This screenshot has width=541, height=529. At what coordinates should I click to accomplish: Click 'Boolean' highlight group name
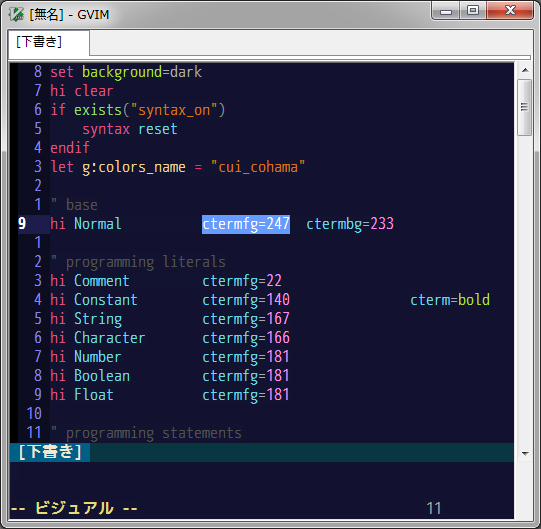click(102, 376)
